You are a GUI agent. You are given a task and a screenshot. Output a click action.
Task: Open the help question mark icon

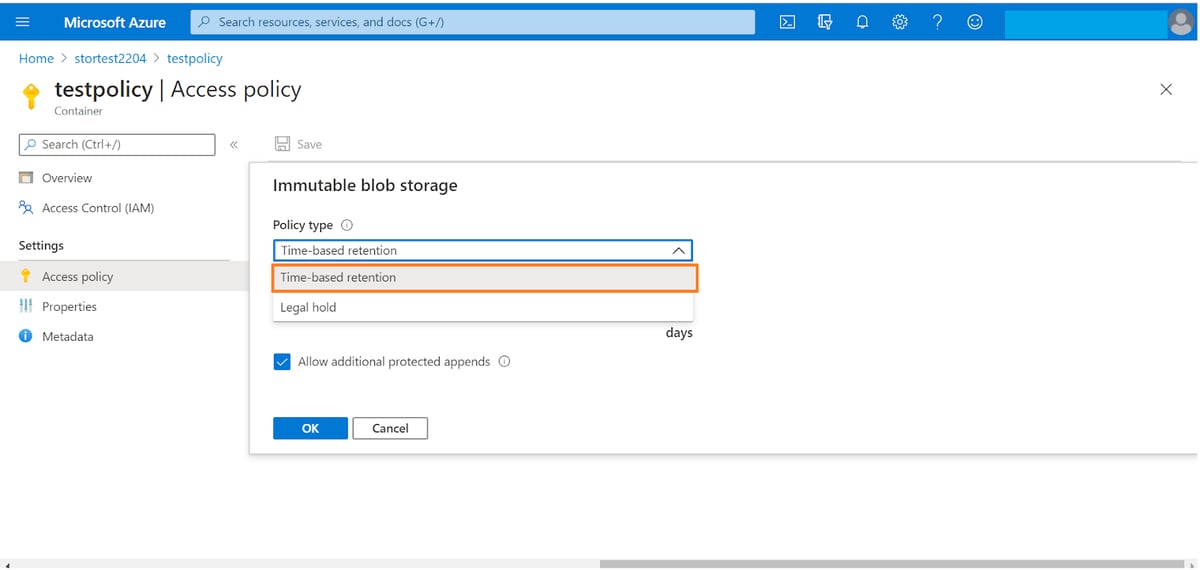tap(937, 22)
